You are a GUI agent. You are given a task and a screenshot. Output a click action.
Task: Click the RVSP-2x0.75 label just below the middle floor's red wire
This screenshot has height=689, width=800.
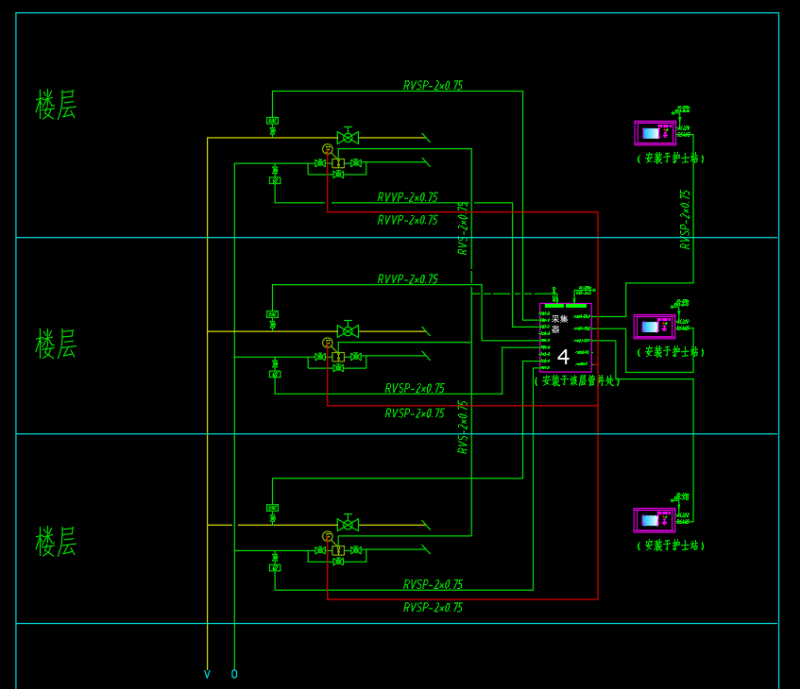tap(414, 413)
